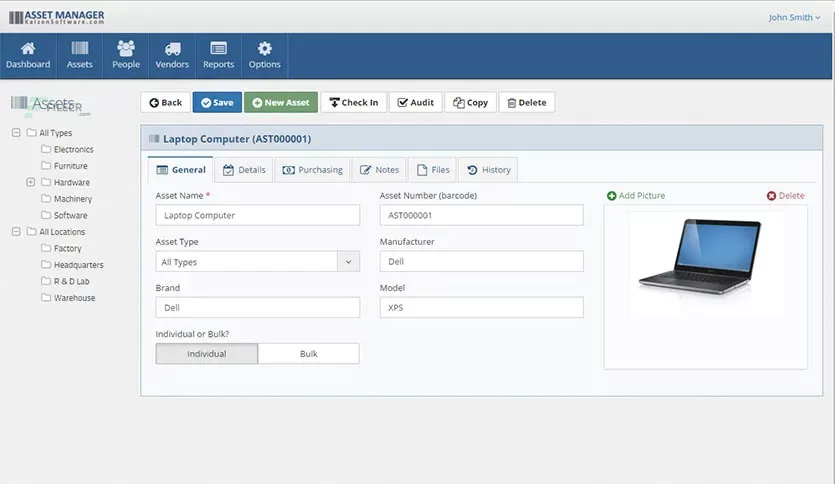Click the red Delete picture icon
The height and width of the screenshot is (484, 836).
point(771,196)
